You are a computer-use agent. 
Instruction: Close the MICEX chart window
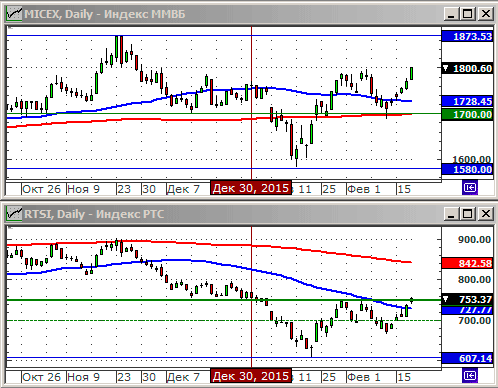[x=486, y=14]
